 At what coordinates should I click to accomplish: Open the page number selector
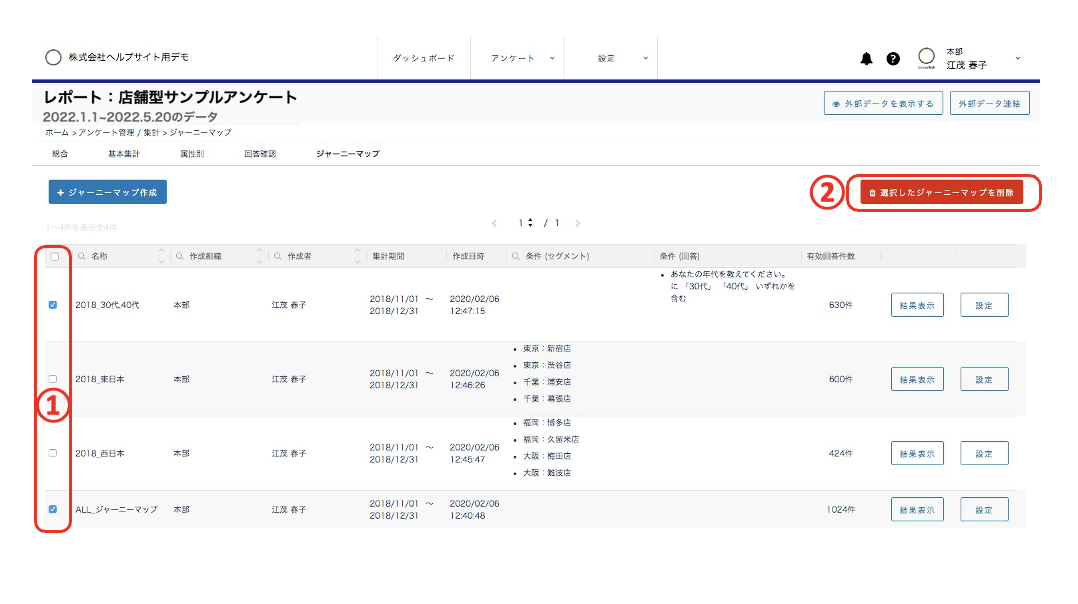point(526,223)
